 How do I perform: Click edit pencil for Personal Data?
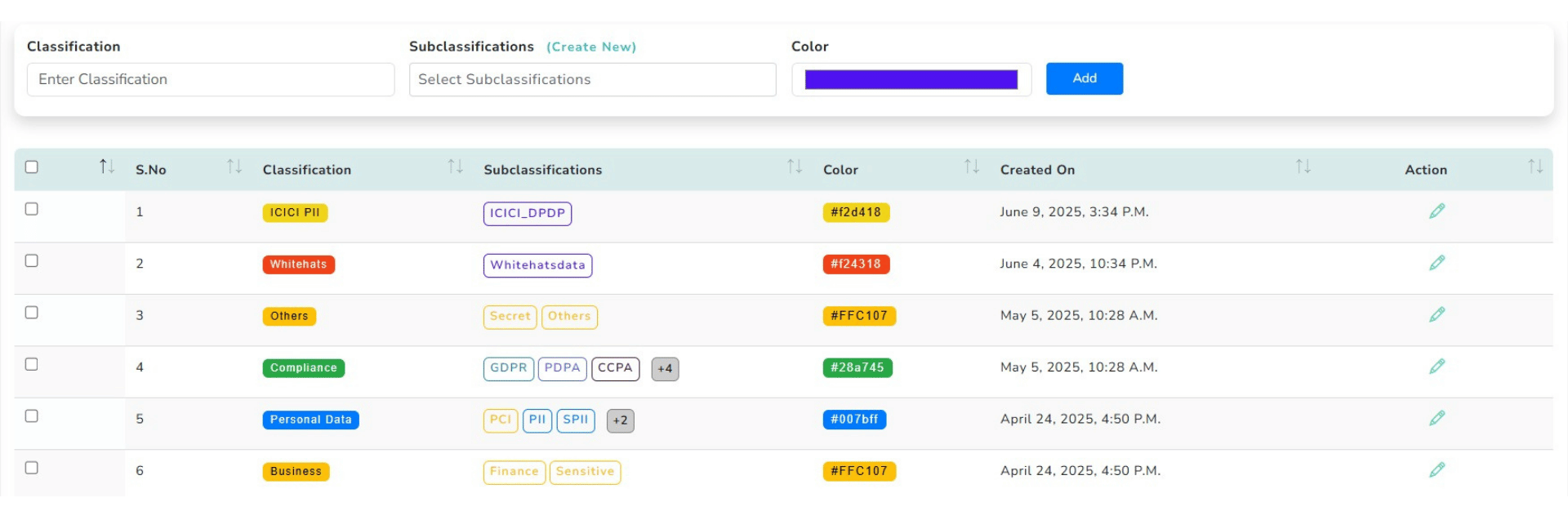[1437, 418]
